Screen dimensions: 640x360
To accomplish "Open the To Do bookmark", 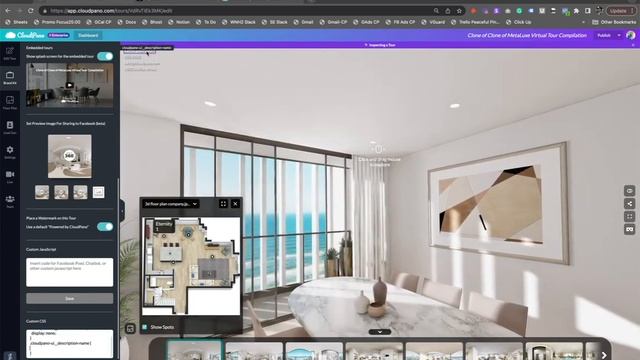I will click(x=206, y=22).
